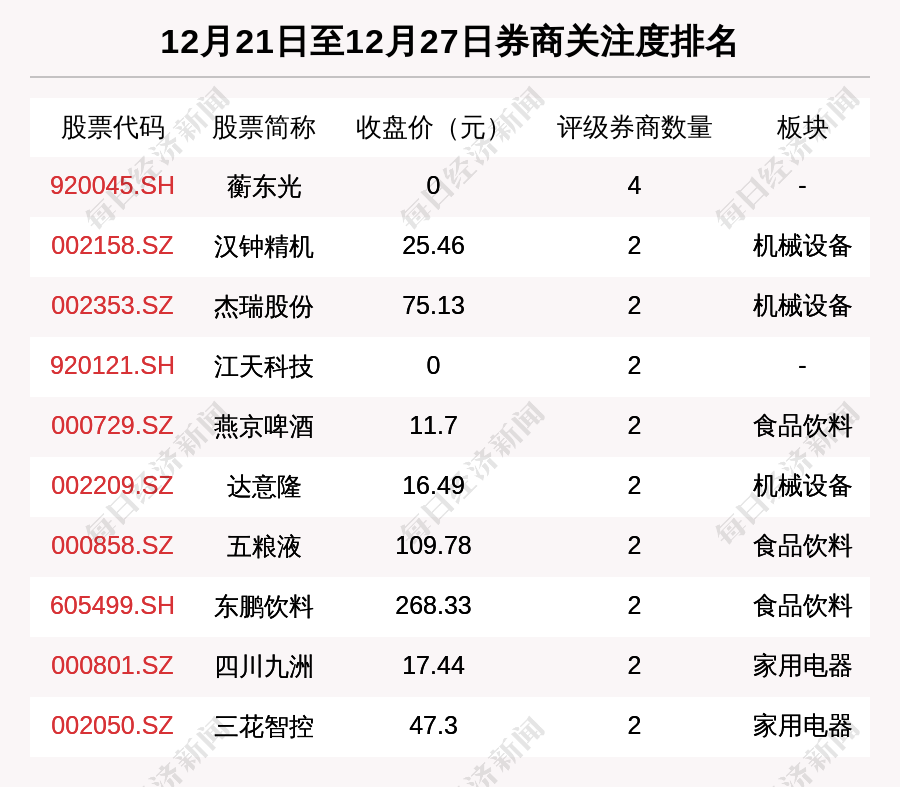Image resolution: width=900 pixels, height=787 pixels.
Task: Select the 收盘价（元） column header
Action: point(433,127)
